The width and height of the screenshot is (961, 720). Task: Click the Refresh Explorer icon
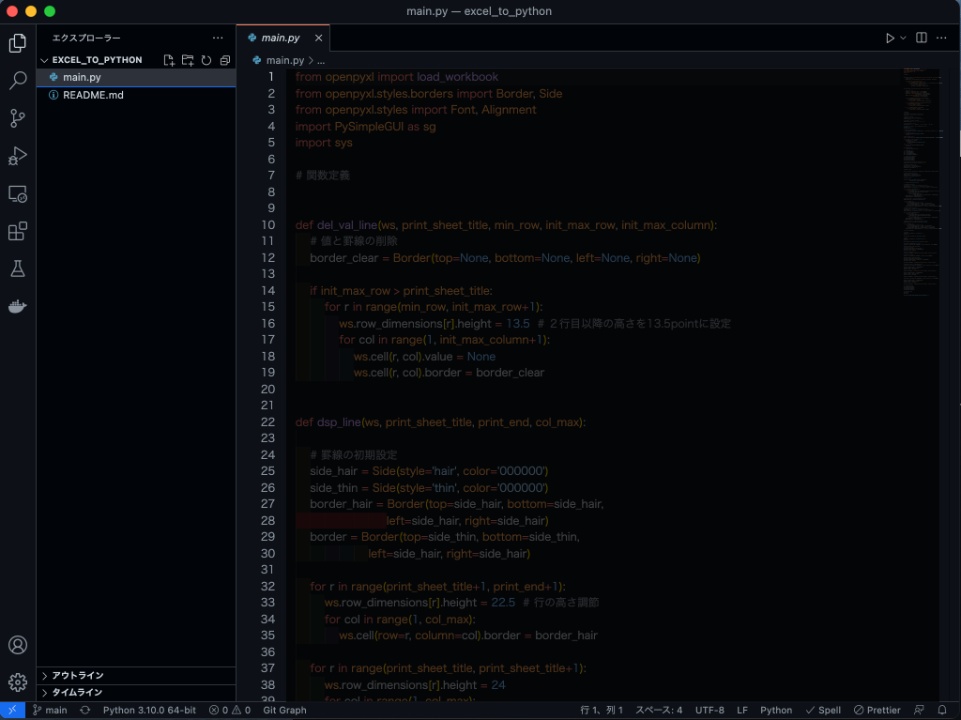[x=206, y=60]
